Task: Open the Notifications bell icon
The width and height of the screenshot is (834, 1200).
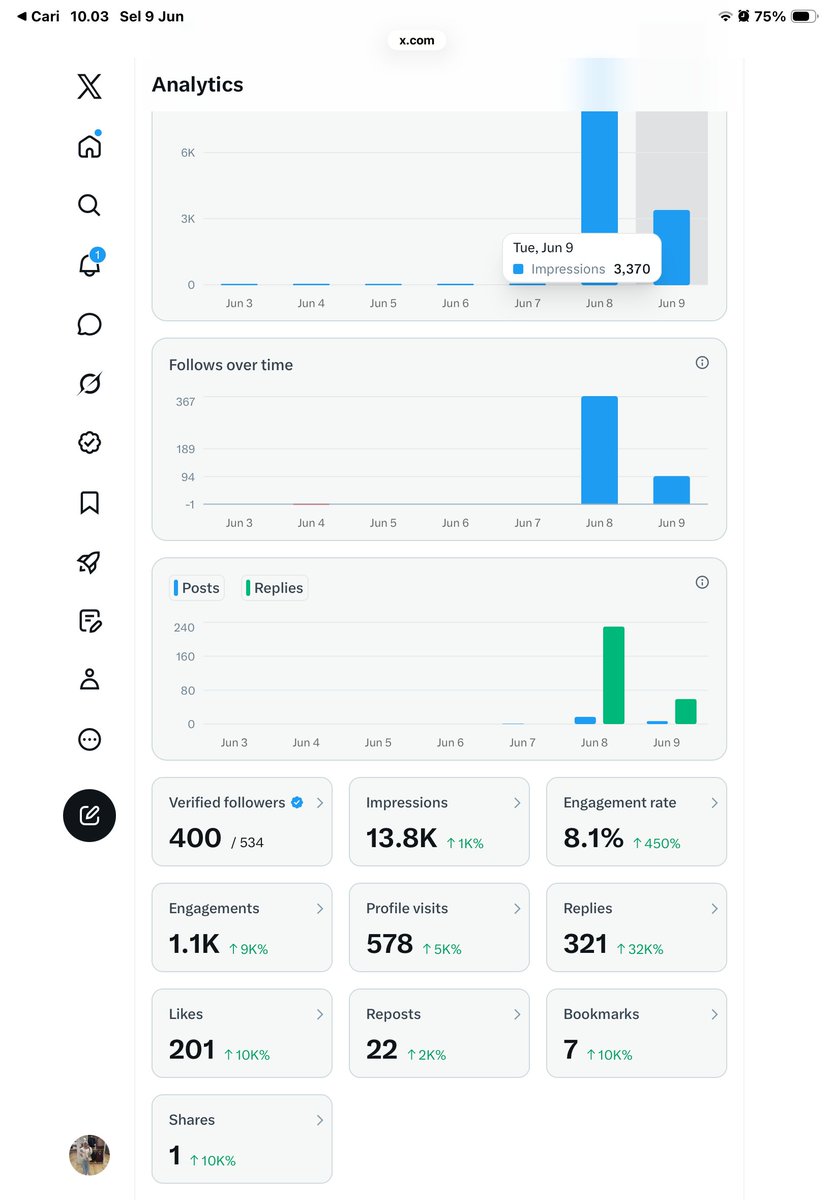Action: [89, 263]
